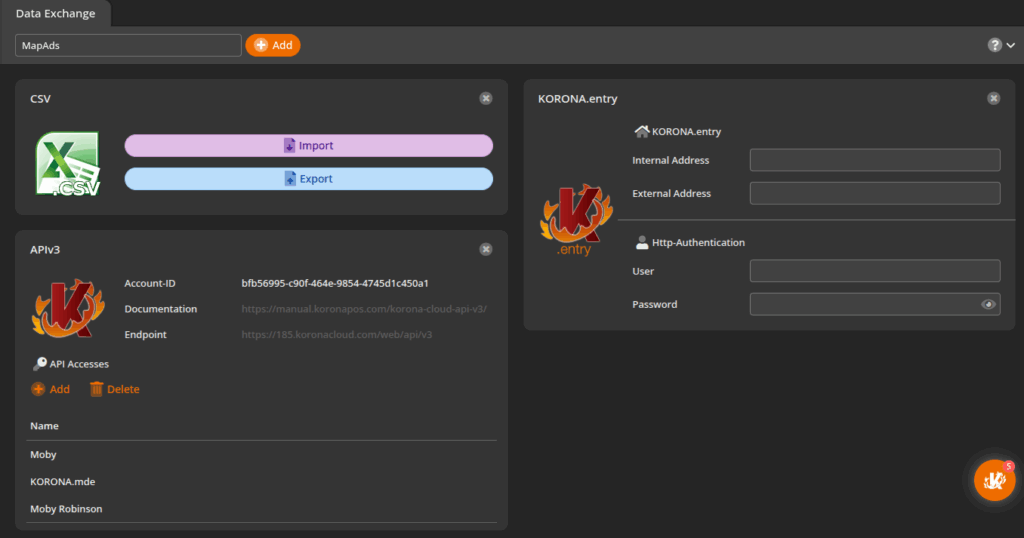Select the Account-ID value text
The width and height of the screenshot is (1024, 538).
(x=335, y=283)
